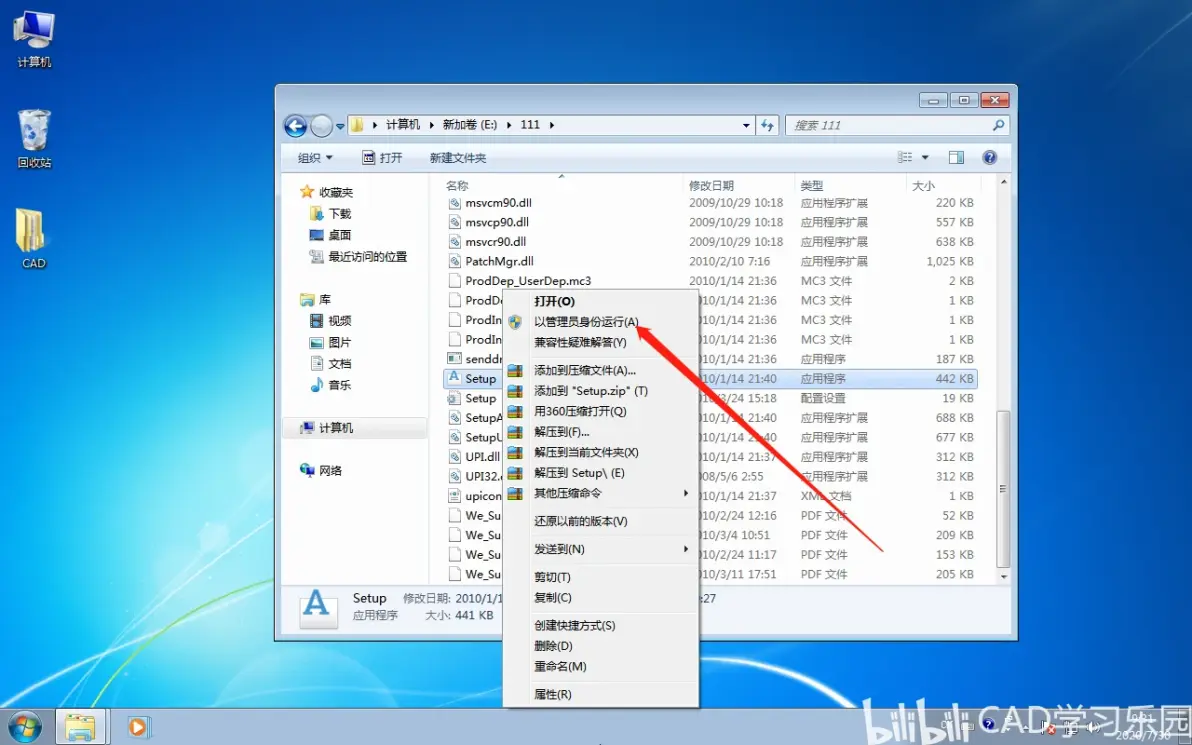Select msvcr90.dll file name
Viewport: 1192px width, 745px height.
click(x=496, y=242)
